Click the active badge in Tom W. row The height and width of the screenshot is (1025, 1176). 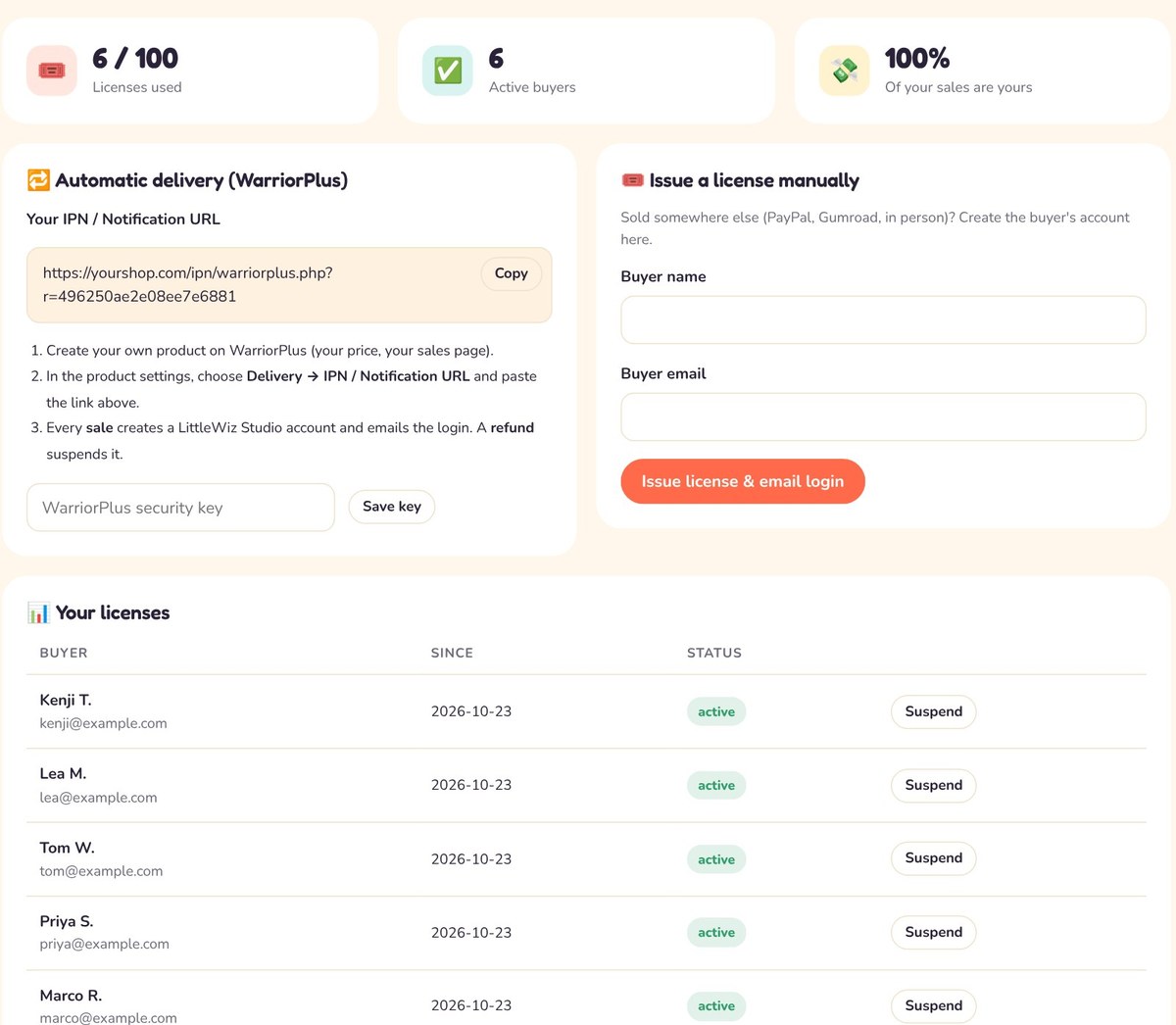coord(716,859)
